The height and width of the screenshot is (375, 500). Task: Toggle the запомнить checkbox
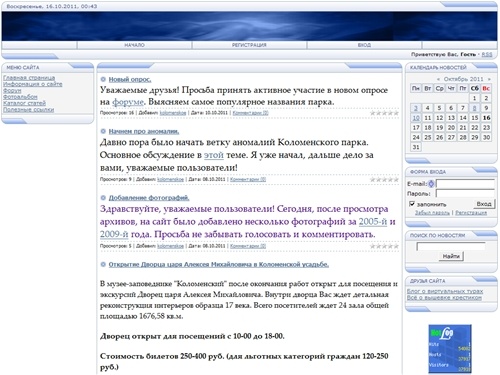[412, 204]
